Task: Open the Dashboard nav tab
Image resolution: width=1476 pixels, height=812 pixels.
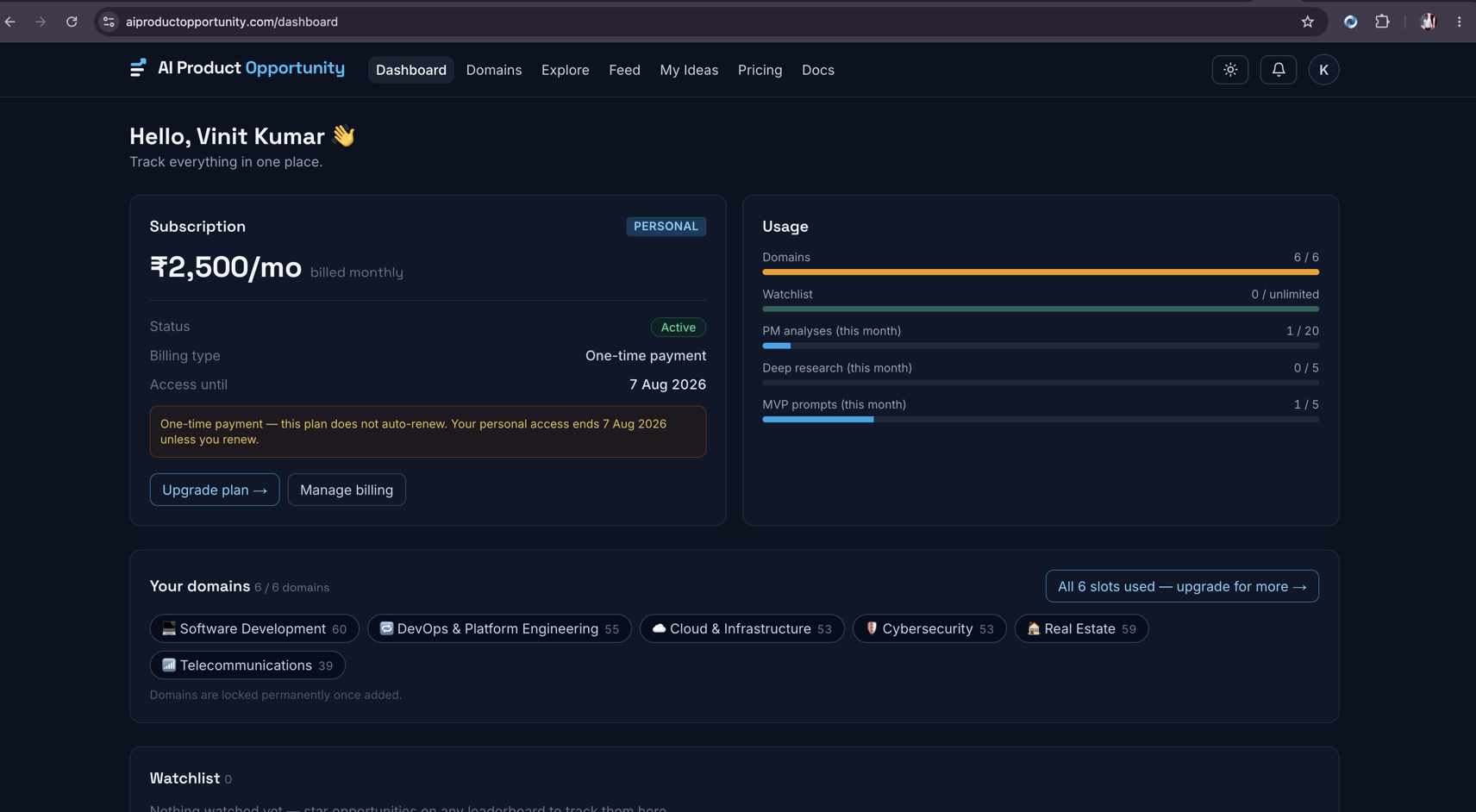Action: (411, 70)
